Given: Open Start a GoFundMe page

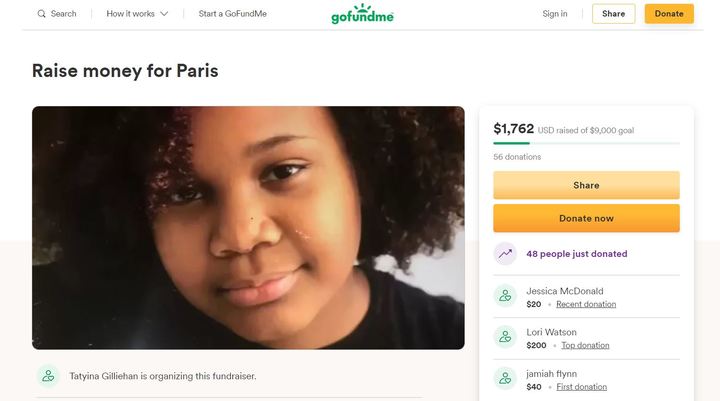Looking at the screenshot, I should pos(232,14).
